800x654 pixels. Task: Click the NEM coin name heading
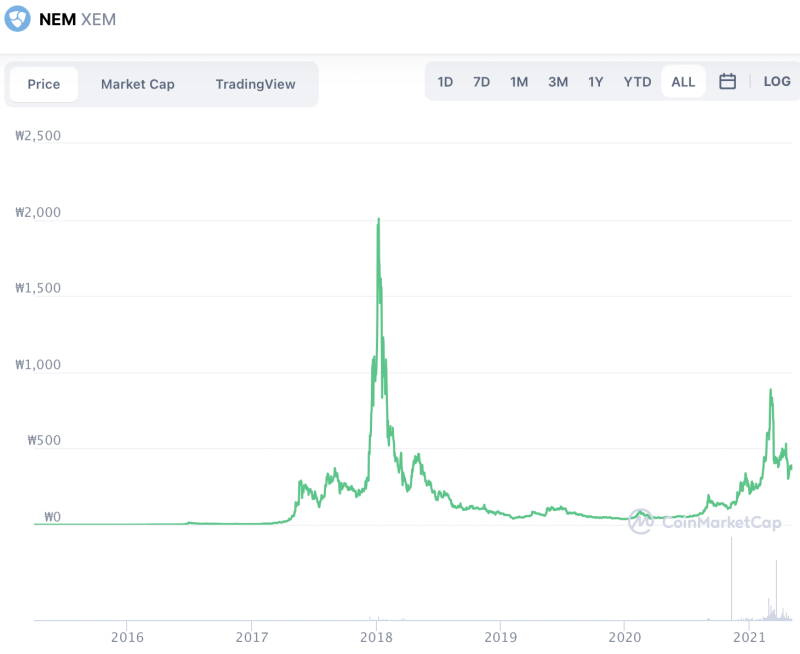58,19
